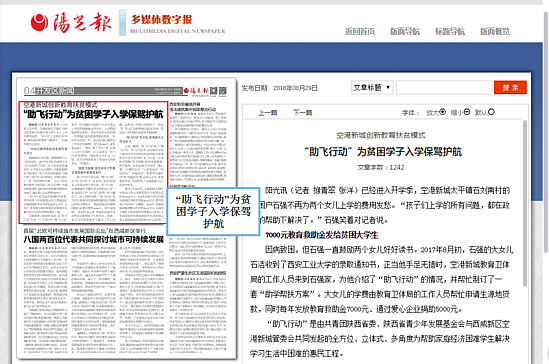Expand the 文章标题 search type dropdown

pos(372,88)
